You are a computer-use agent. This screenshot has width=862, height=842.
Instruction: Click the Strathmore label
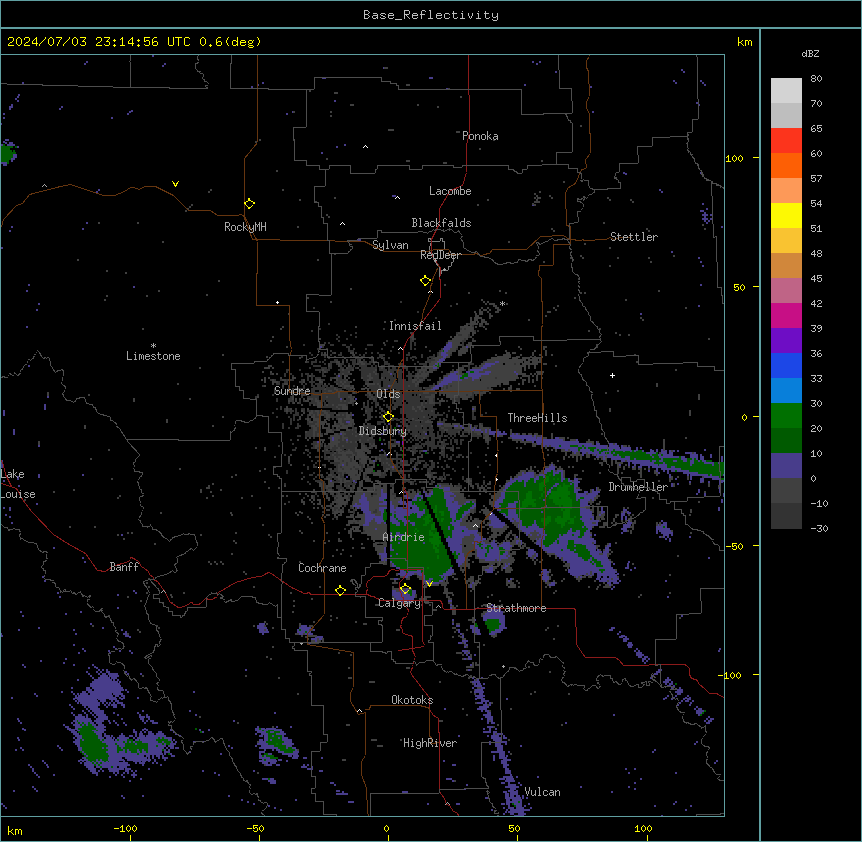pos(516,608)
